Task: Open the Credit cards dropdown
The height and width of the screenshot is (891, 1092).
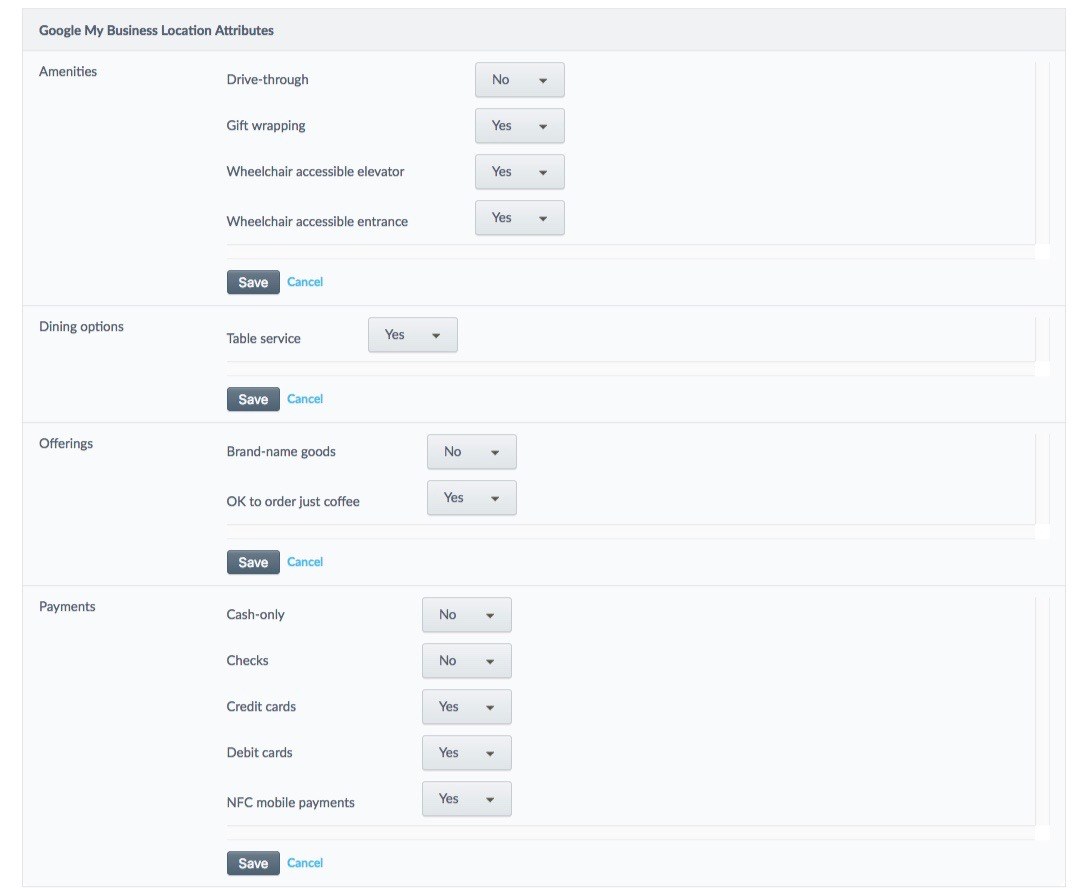Action: tap(466, 707)
